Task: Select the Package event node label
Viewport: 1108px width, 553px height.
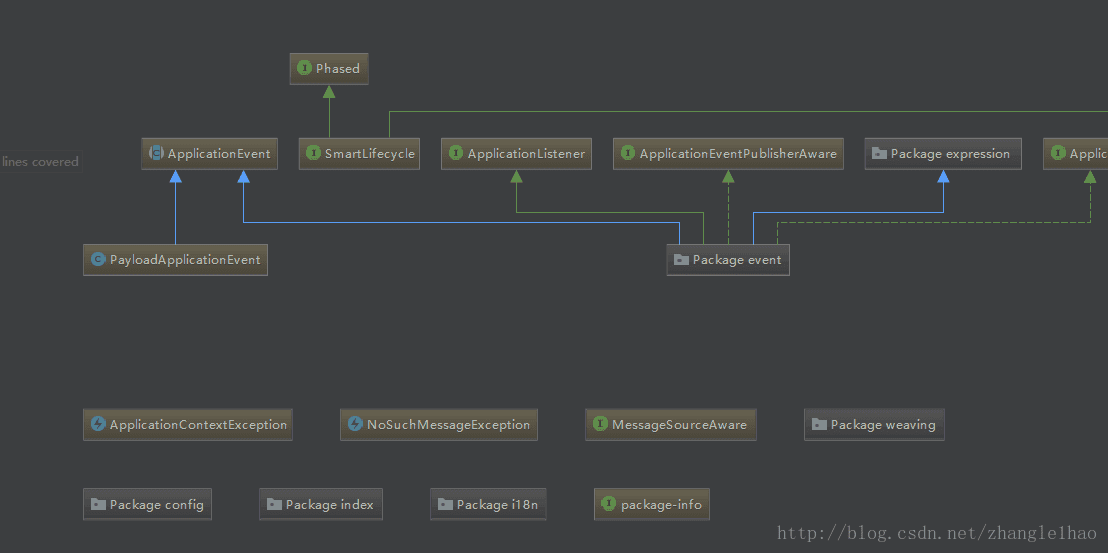Action: [x=737, y=260]
